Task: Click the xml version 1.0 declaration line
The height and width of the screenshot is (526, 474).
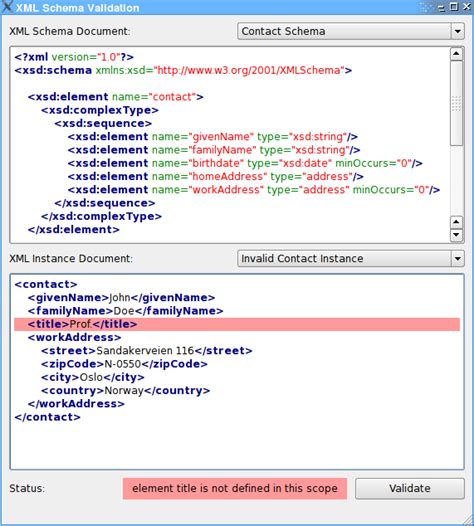Action: 74,57
